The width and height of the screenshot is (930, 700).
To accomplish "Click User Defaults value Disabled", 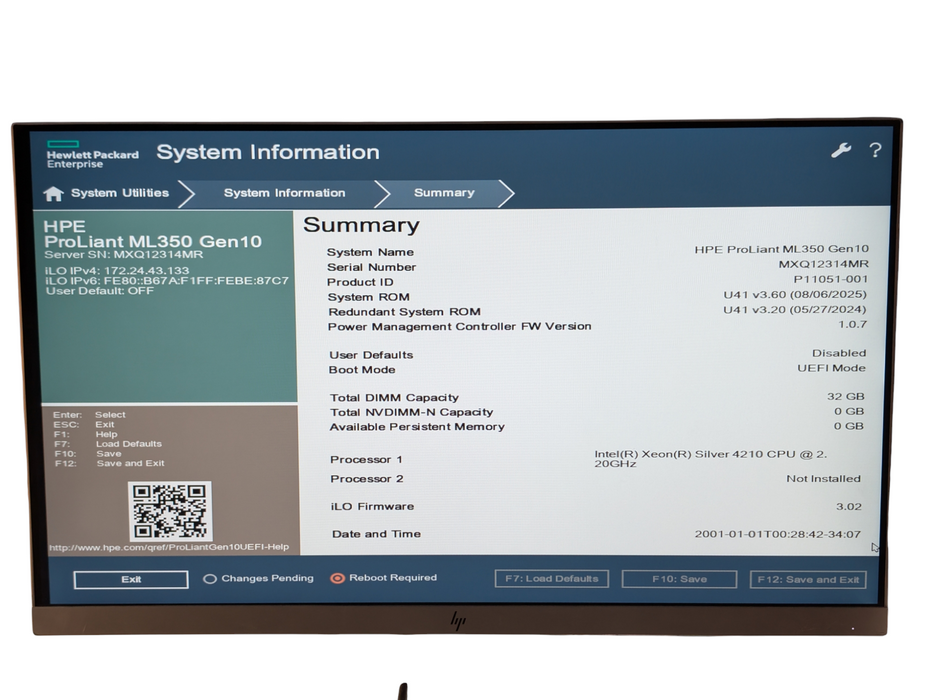I will [x=839, y=353].
